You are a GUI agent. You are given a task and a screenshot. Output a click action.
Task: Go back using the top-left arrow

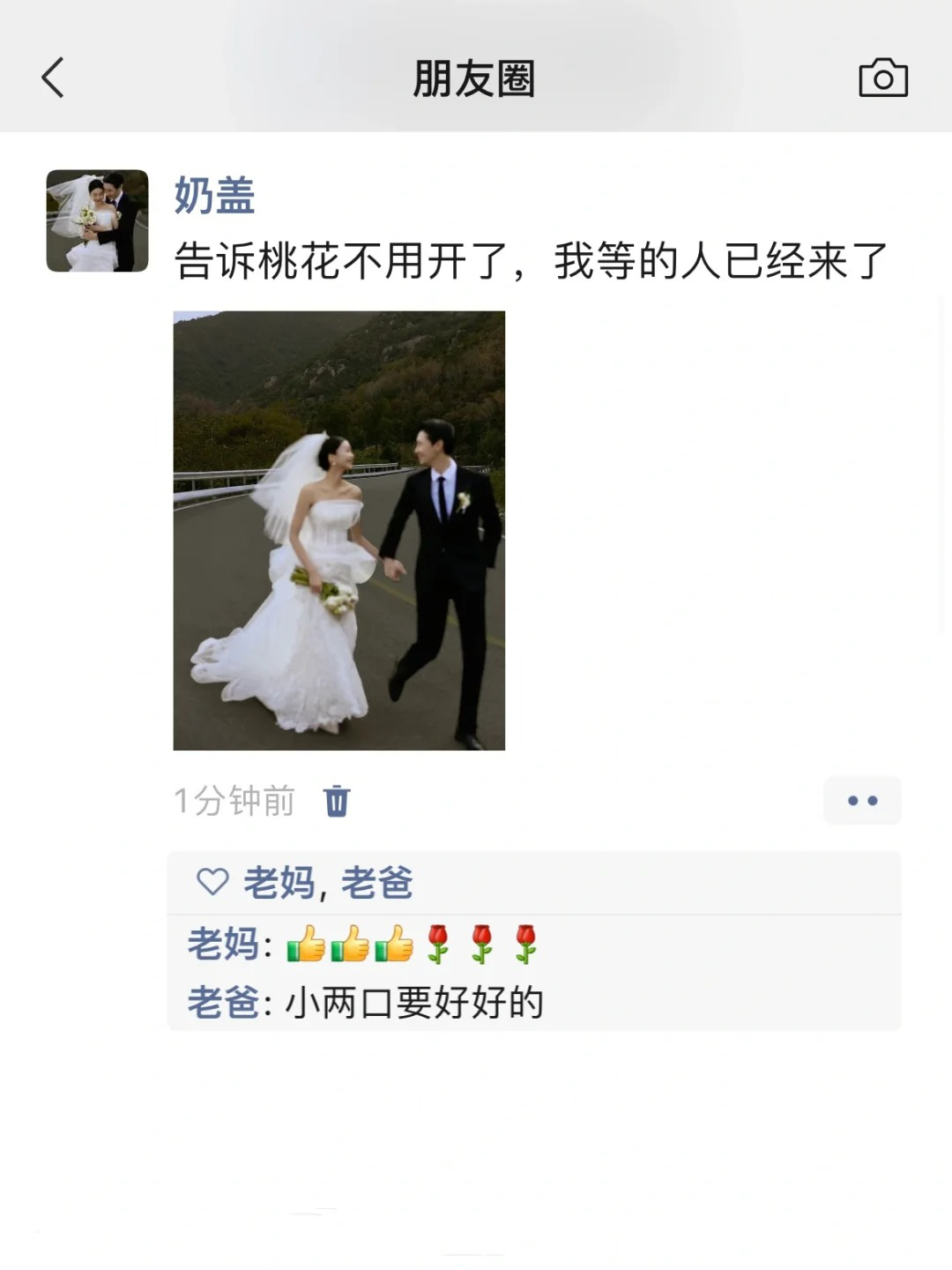[x=53, y=78]
